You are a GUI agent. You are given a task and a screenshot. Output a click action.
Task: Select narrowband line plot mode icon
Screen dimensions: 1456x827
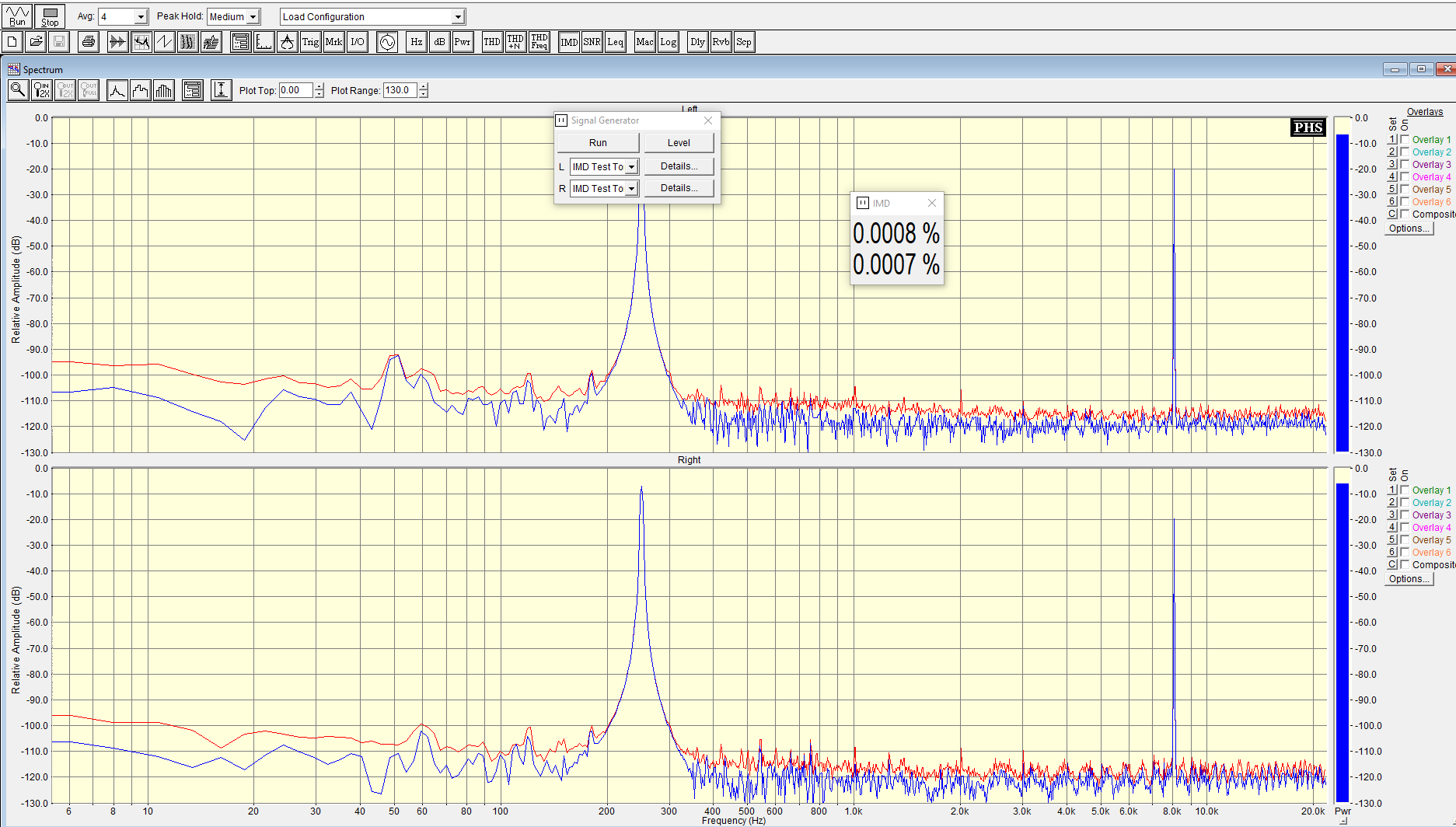[x=117, y=90]
